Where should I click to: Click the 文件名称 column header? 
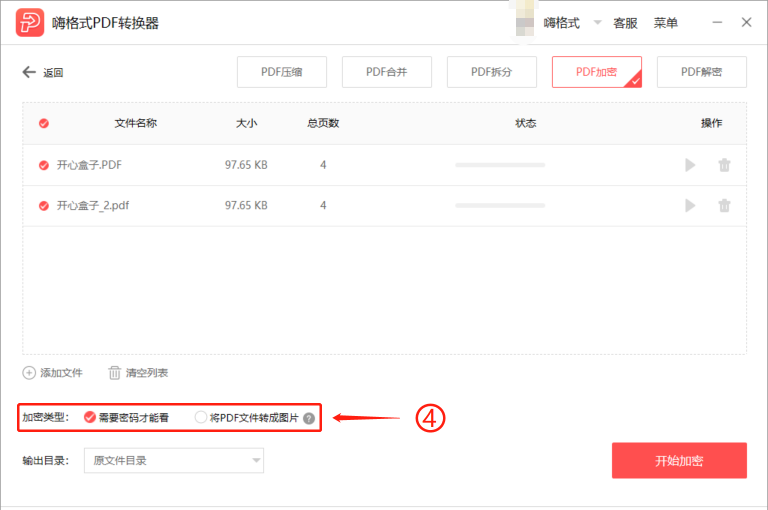pyautogui.click(x=136, y=123)
